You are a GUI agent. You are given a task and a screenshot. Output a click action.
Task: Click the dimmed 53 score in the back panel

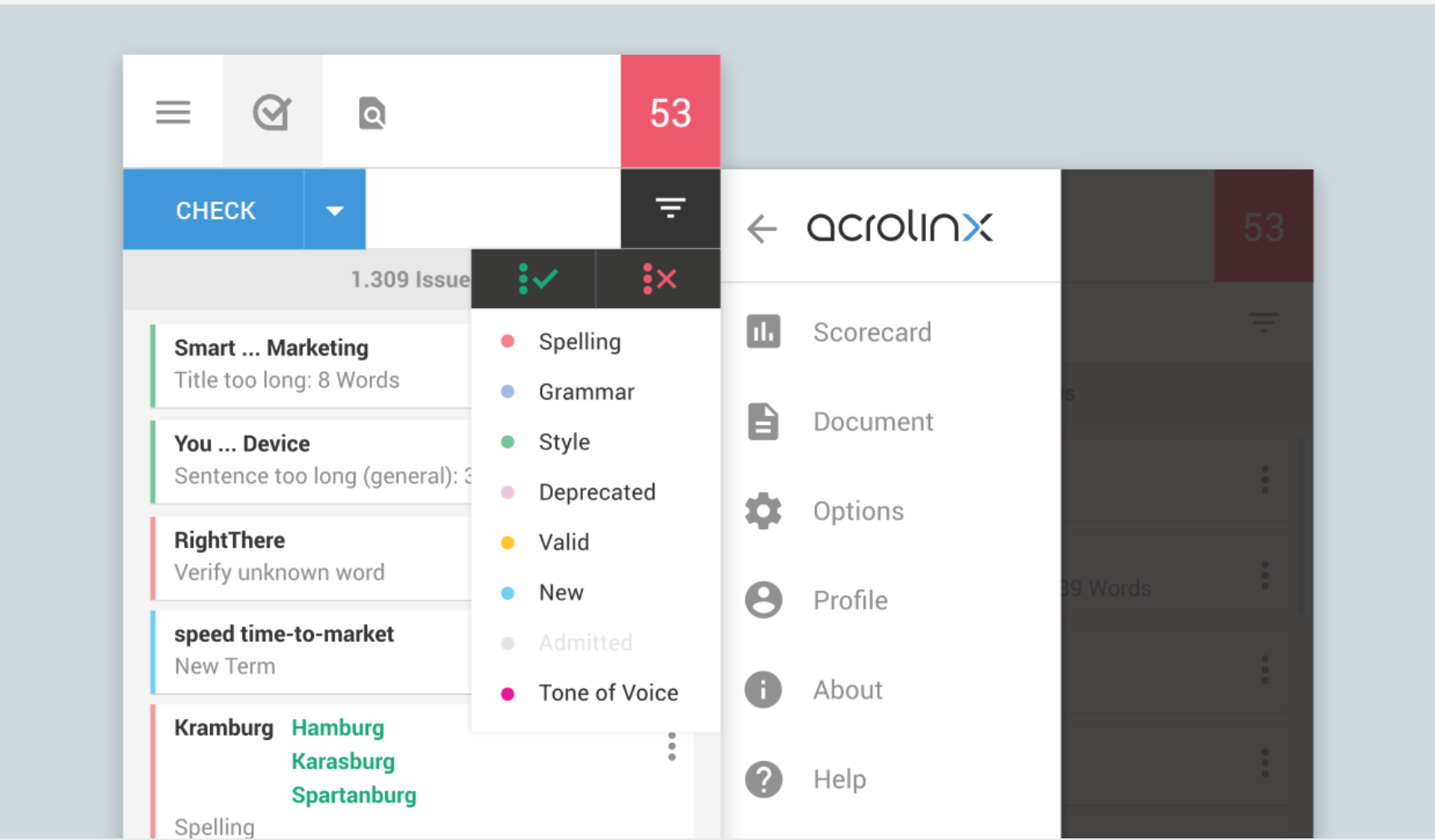pyautogui.click(x=1263, y=226)
